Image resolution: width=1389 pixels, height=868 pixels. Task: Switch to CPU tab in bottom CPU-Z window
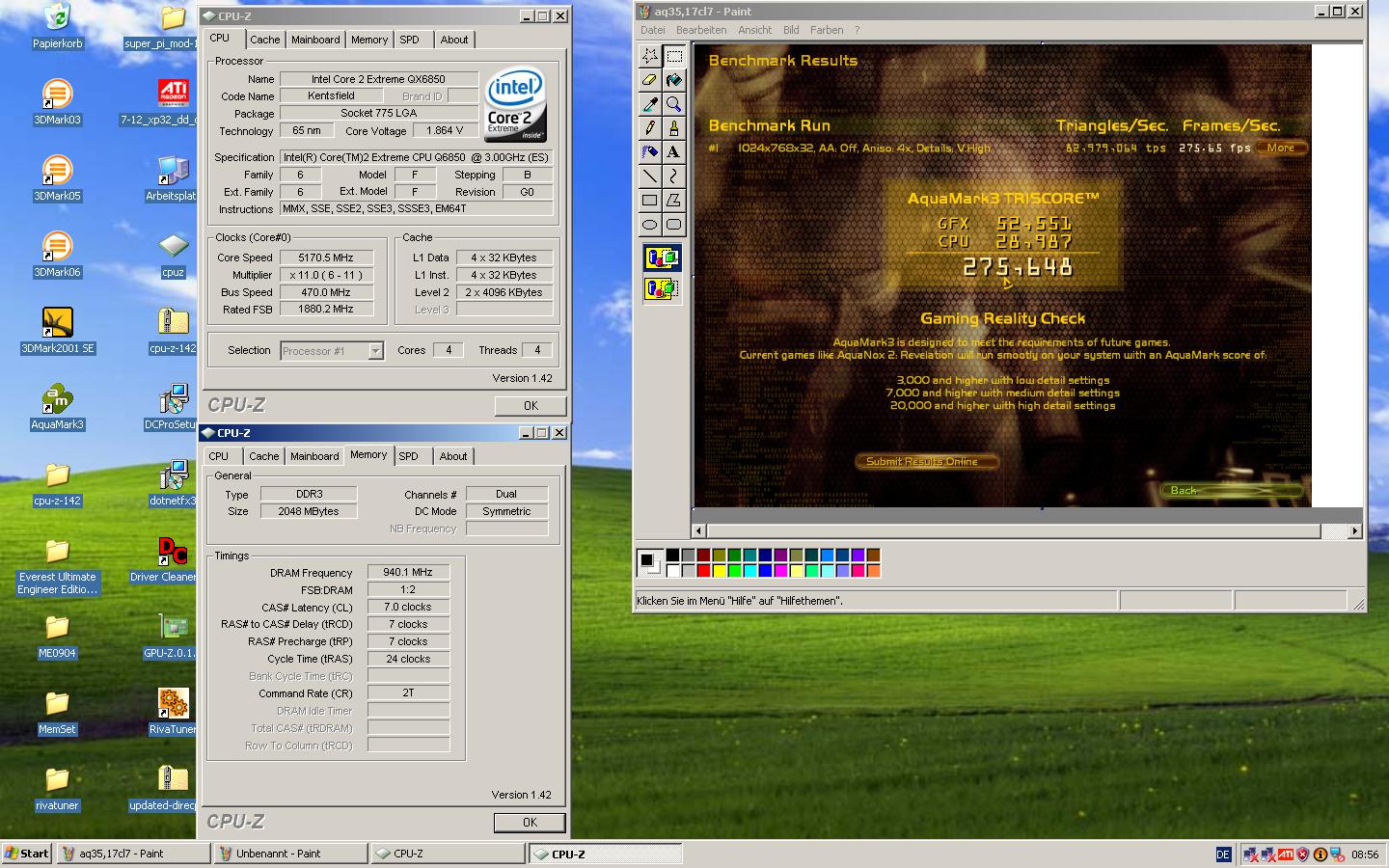pyautogui.click(x=219, y=456)
